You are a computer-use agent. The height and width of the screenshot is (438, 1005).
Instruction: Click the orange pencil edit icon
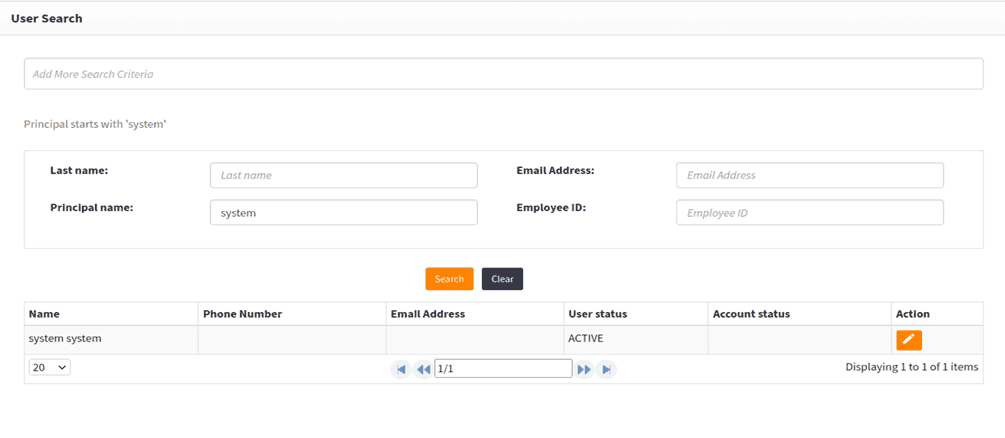point(908,340)
